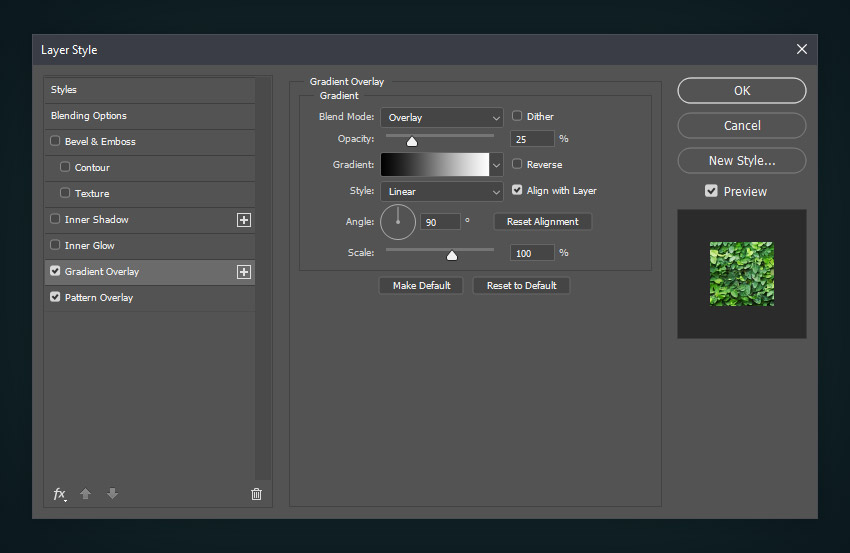This screenshot has width=850, height=553.
Task: Click the Opacity slider handle
Action: [x=412, y=141]
